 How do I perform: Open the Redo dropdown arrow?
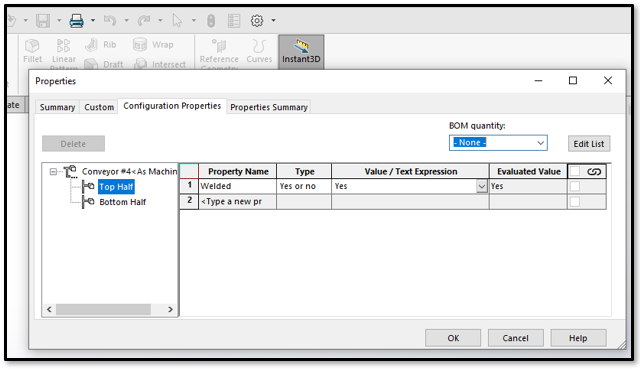point(160,20)
